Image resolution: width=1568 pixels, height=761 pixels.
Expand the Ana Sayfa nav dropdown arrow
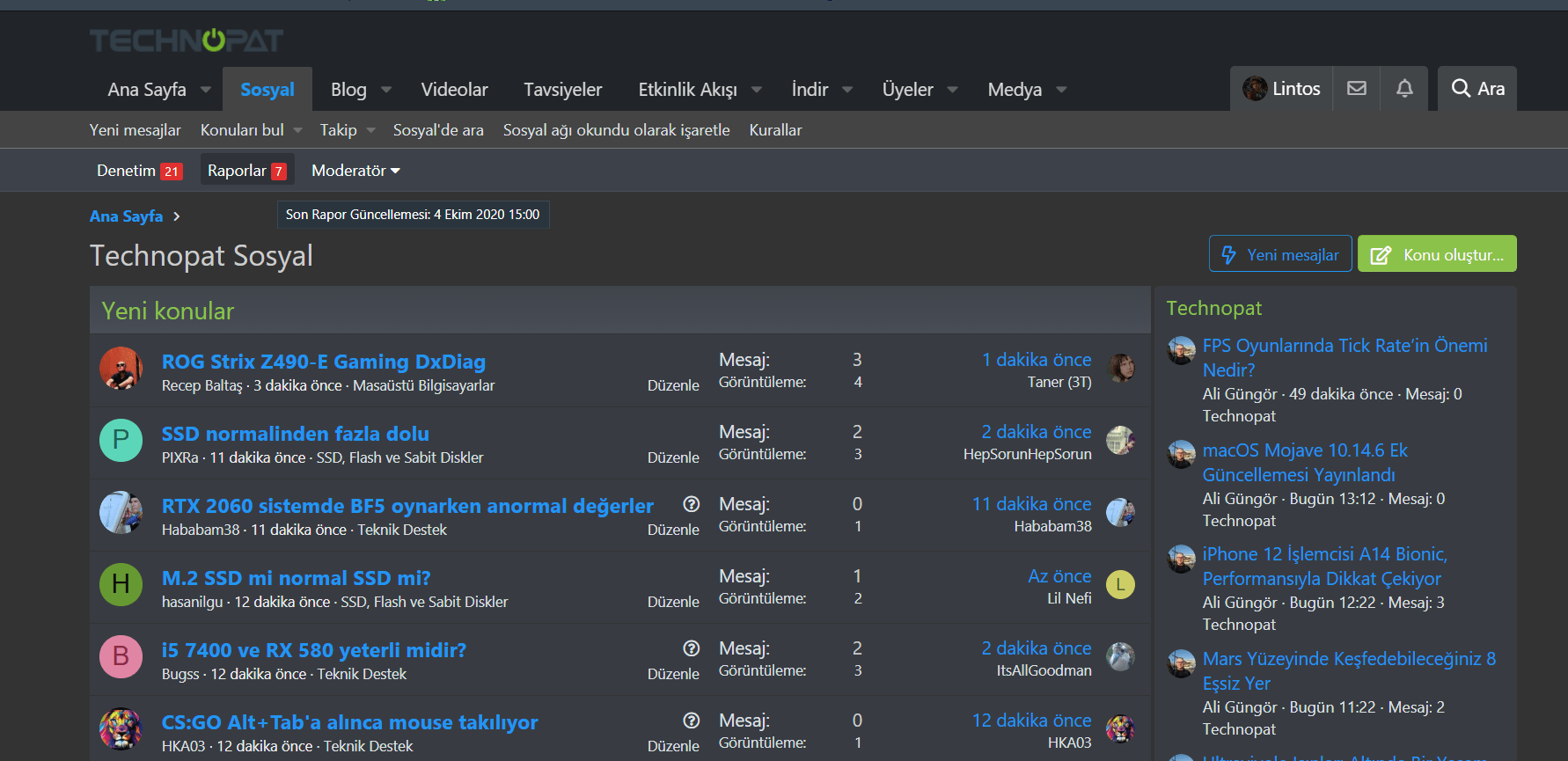coord(206,90)
